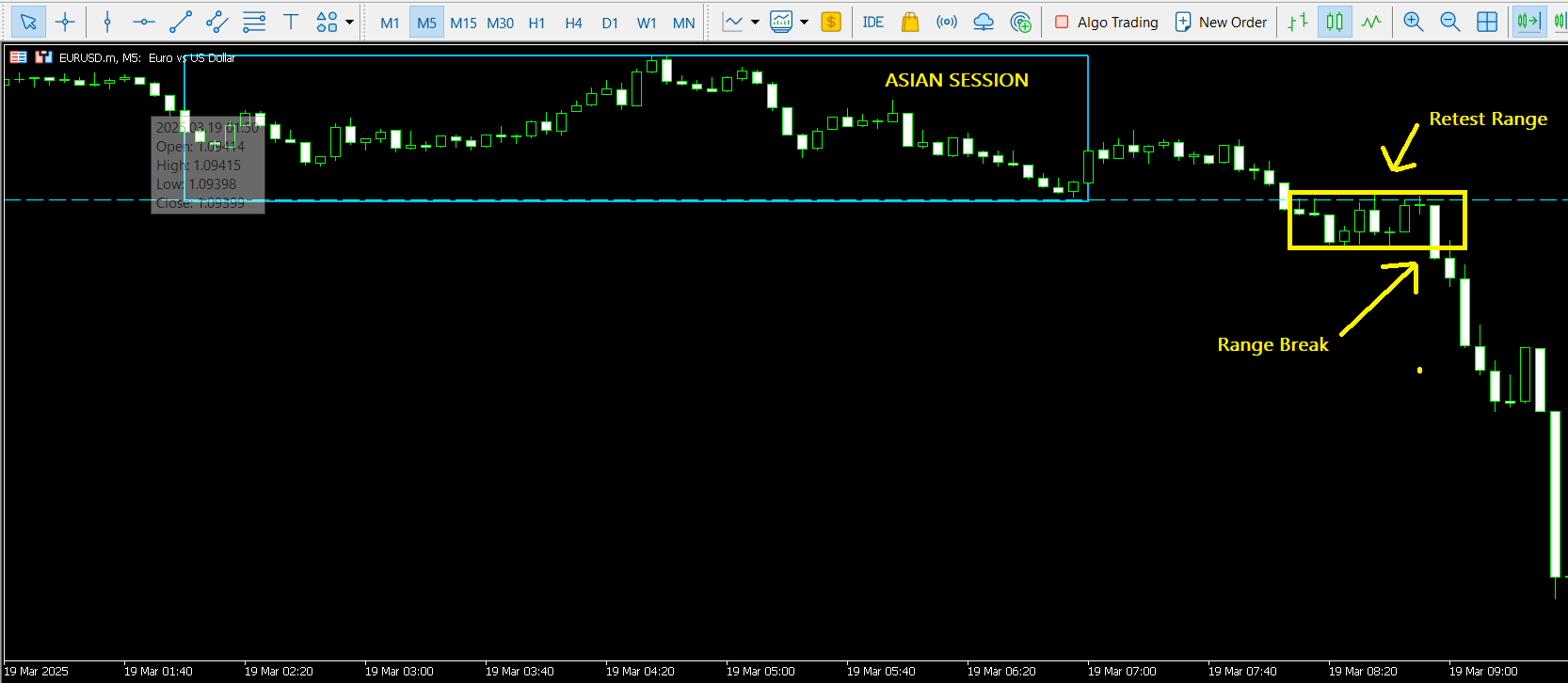The height and width of the screenshot is (683, 1568).
Task: Zoom in on the chart
Action: click(x=1413, y=22)
